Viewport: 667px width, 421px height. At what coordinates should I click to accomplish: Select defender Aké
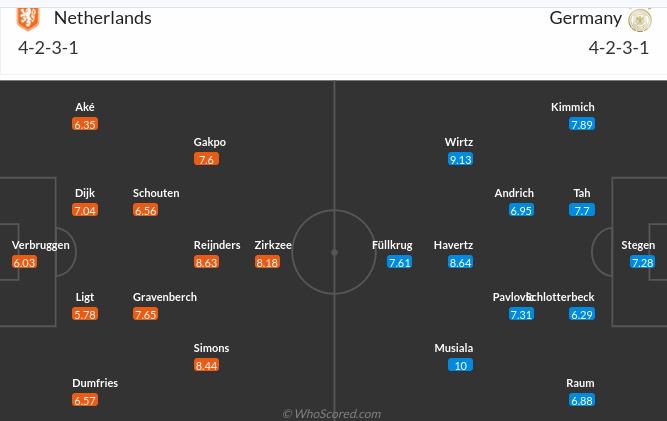[85, 107]
